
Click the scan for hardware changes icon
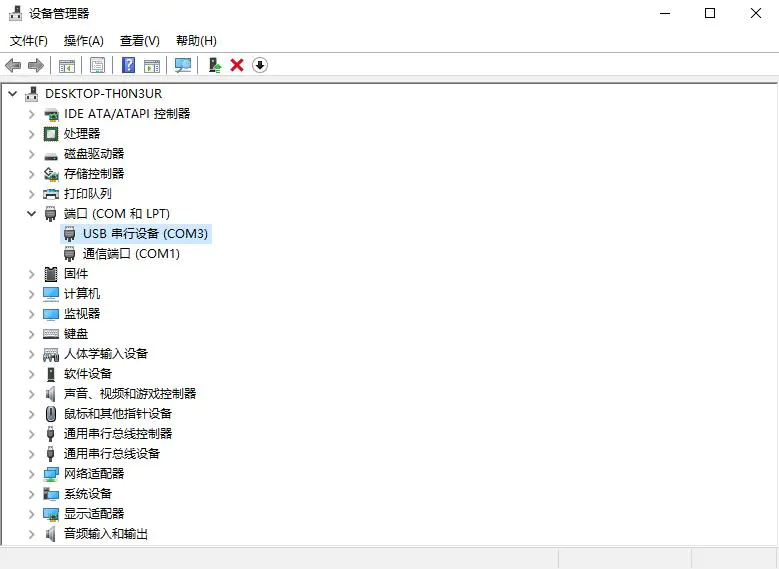182,65
